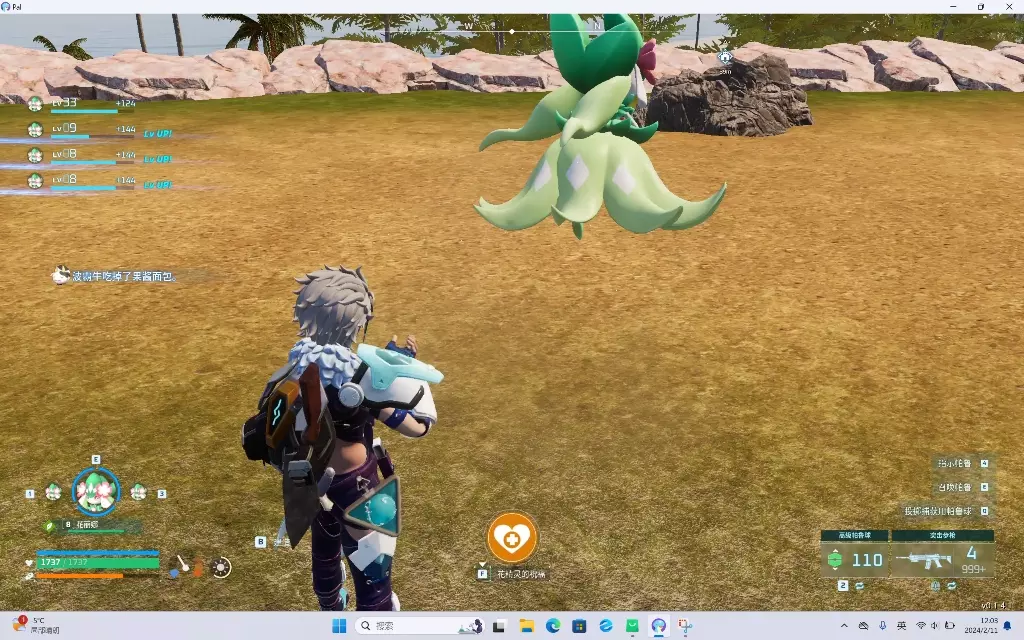Viewport: 1024px width, 640px height.
Task: Click the B key prompt near the character
Action: pyautogui.click(x=261, y=541)
